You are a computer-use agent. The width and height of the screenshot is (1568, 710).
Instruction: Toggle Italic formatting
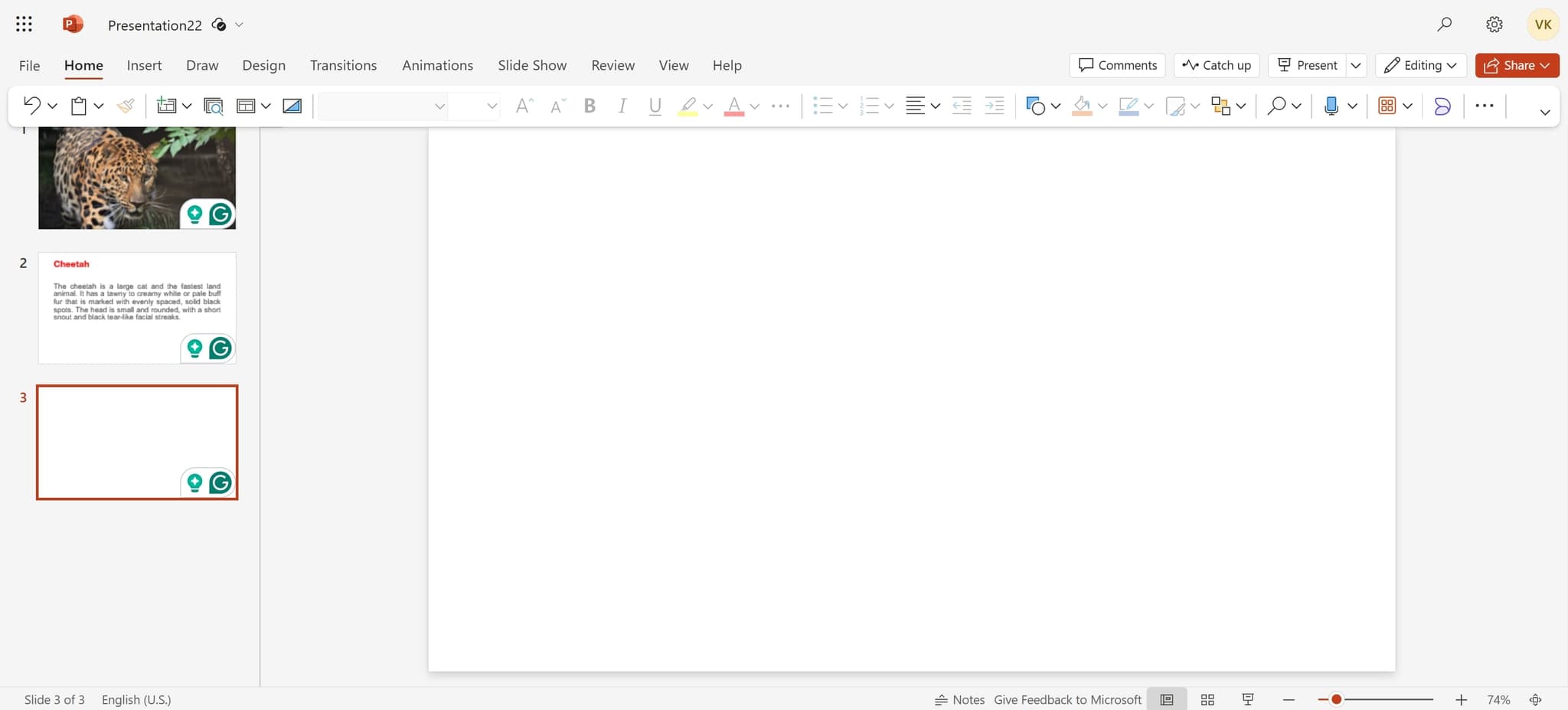point(622,106)
